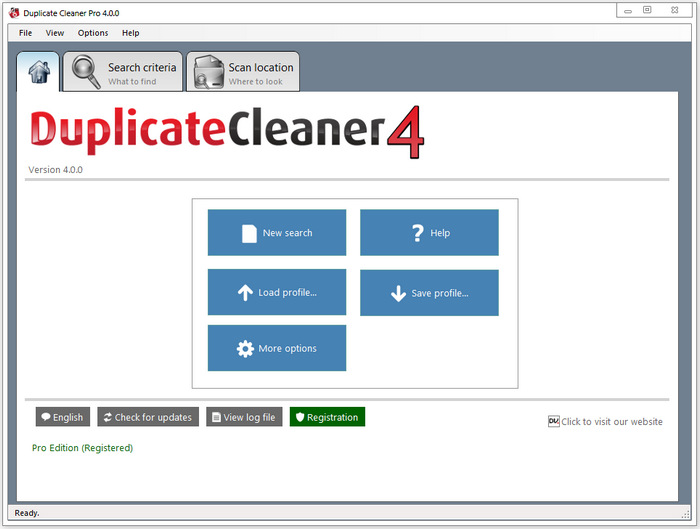Minimize the Duplicate Cleaner window
The height and width of the screenshot is (529, 700).
[x=628, y=10]
